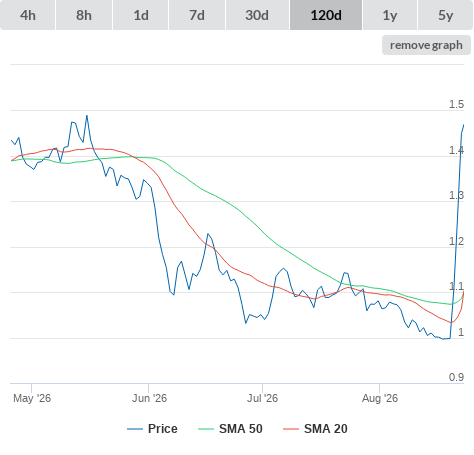
Task: Click the green SMA 50 legend marker
Action: [206, 429]
